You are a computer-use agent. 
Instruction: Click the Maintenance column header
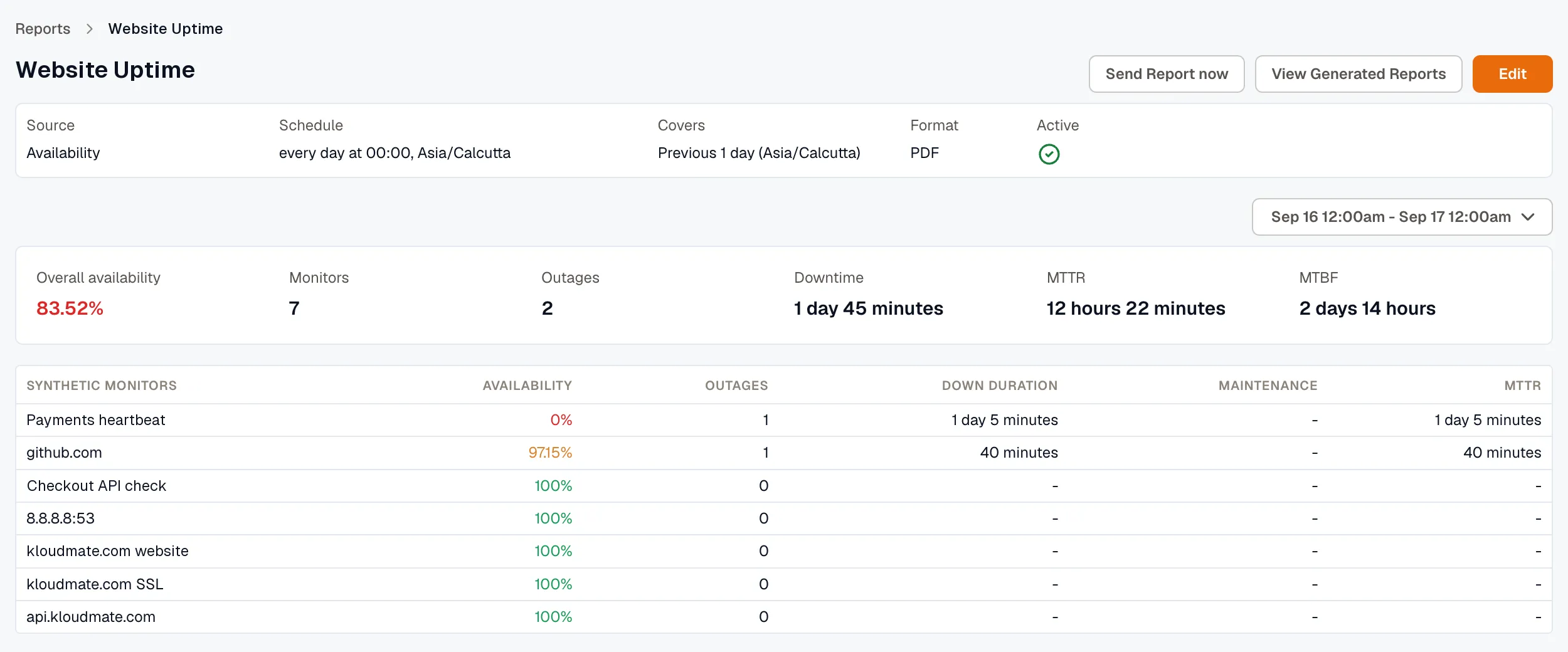point(1268,386)
